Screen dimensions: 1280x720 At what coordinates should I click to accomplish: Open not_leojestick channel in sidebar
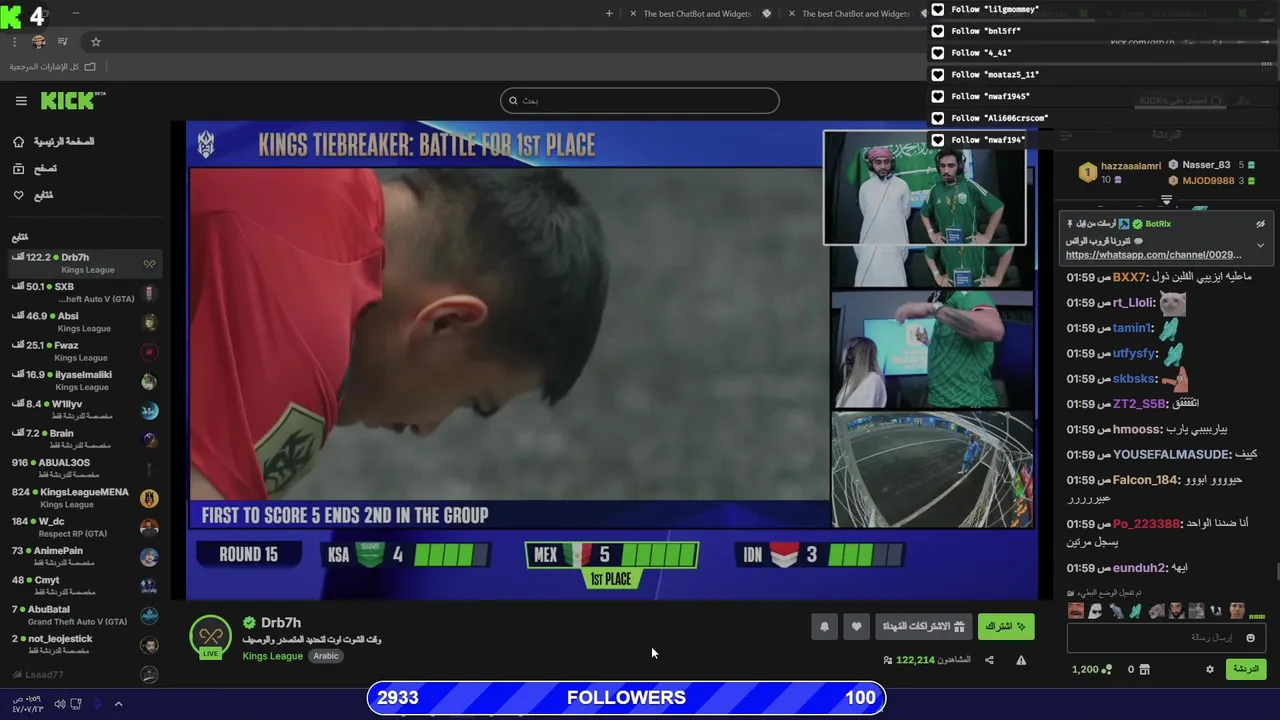pos(85,644)
